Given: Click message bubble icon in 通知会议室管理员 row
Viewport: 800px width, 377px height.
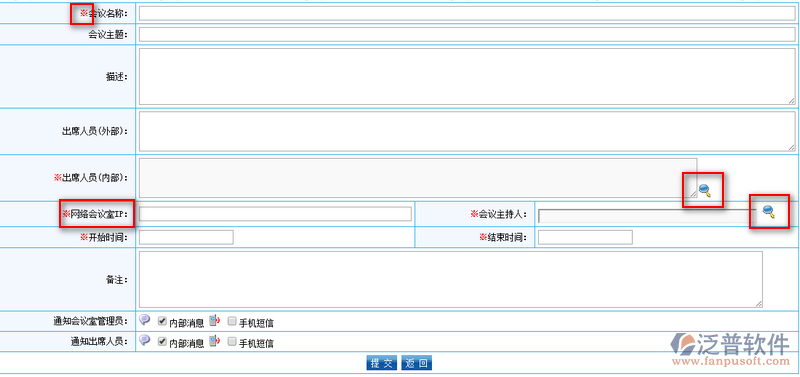Looking at the screenshot, I should tap(145, 320).
